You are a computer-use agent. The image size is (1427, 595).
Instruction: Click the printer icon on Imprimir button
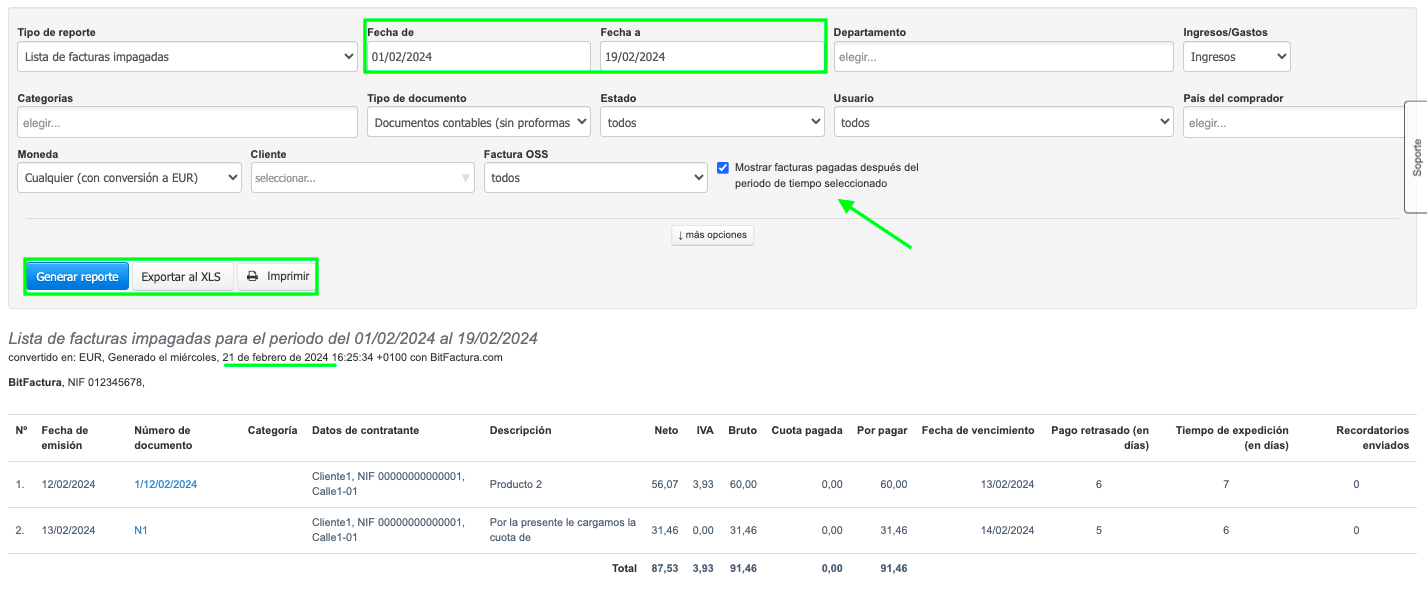click(x=253, y=277)
